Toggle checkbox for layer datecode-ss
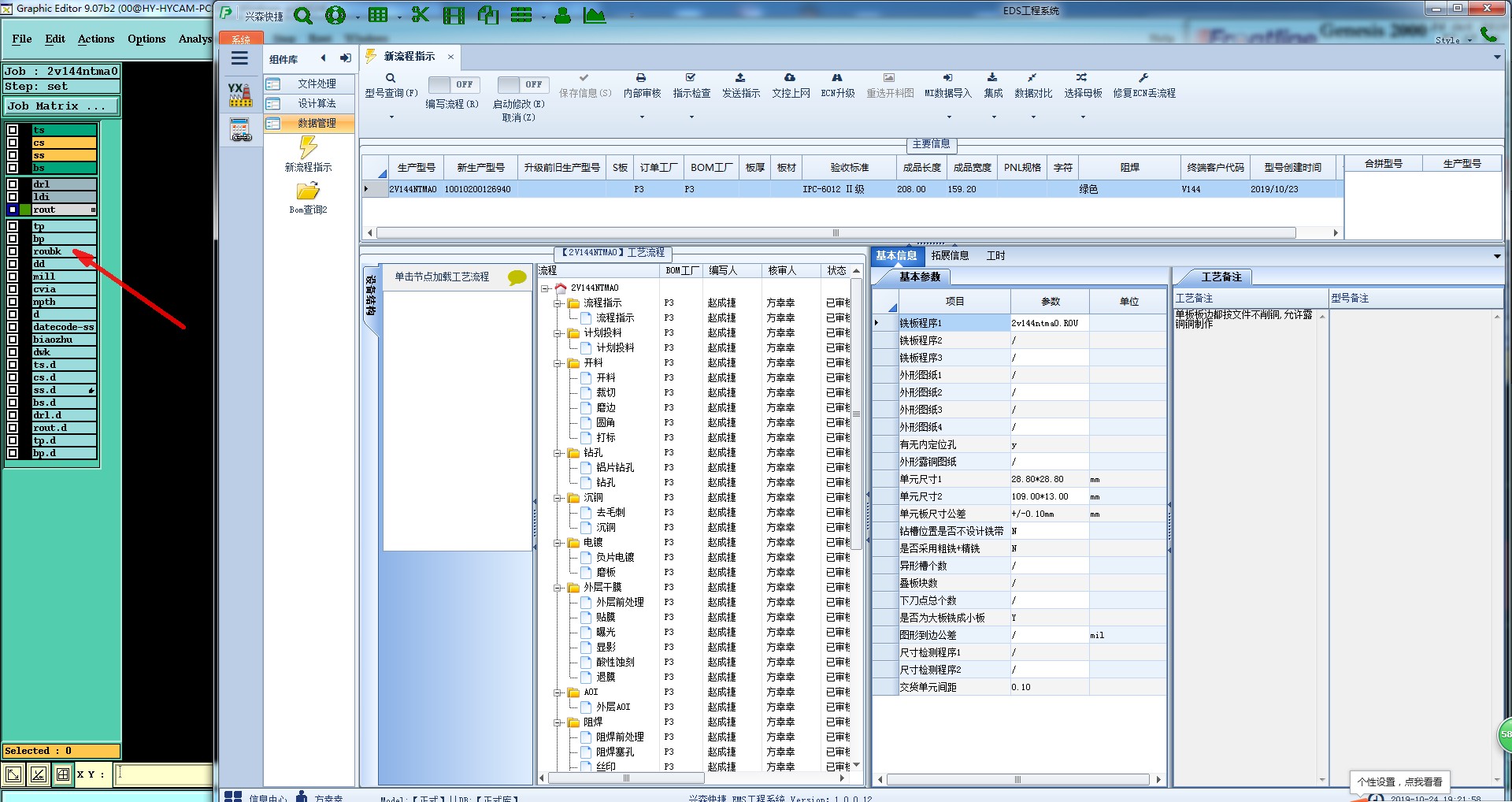Screen dimensions: 1512x802 (x=13, y=327)
